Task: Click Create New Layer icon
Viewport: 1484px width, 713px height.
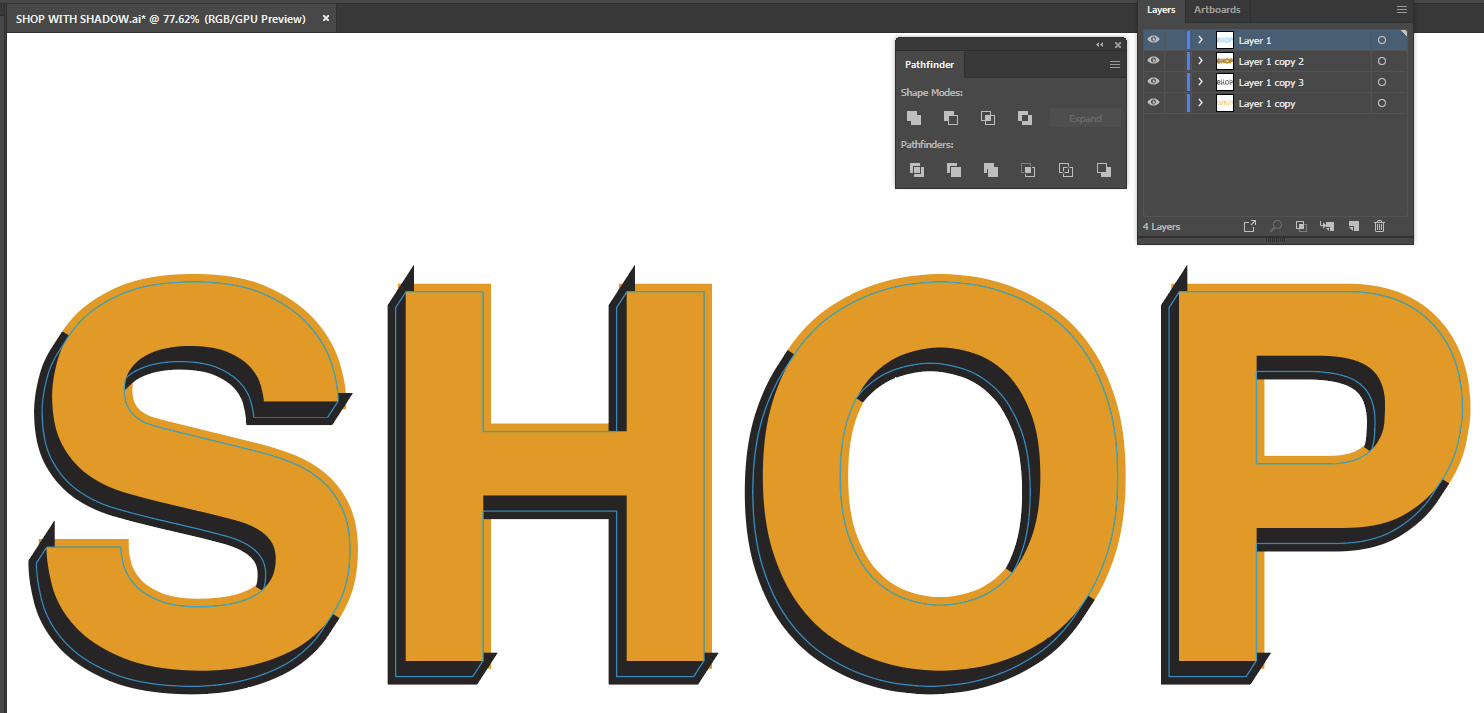Action: pyautogui.click(x=1353, y=227)
